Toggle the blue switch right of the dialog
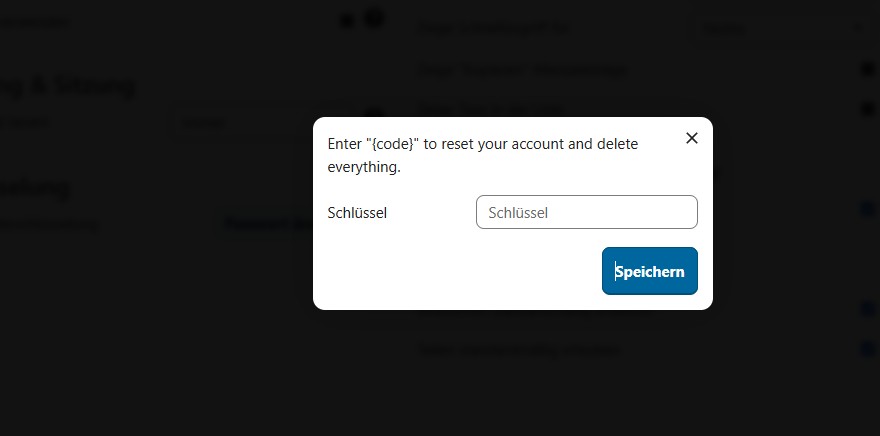This screenshot has height=436, width=880. [x=867, y=209]
